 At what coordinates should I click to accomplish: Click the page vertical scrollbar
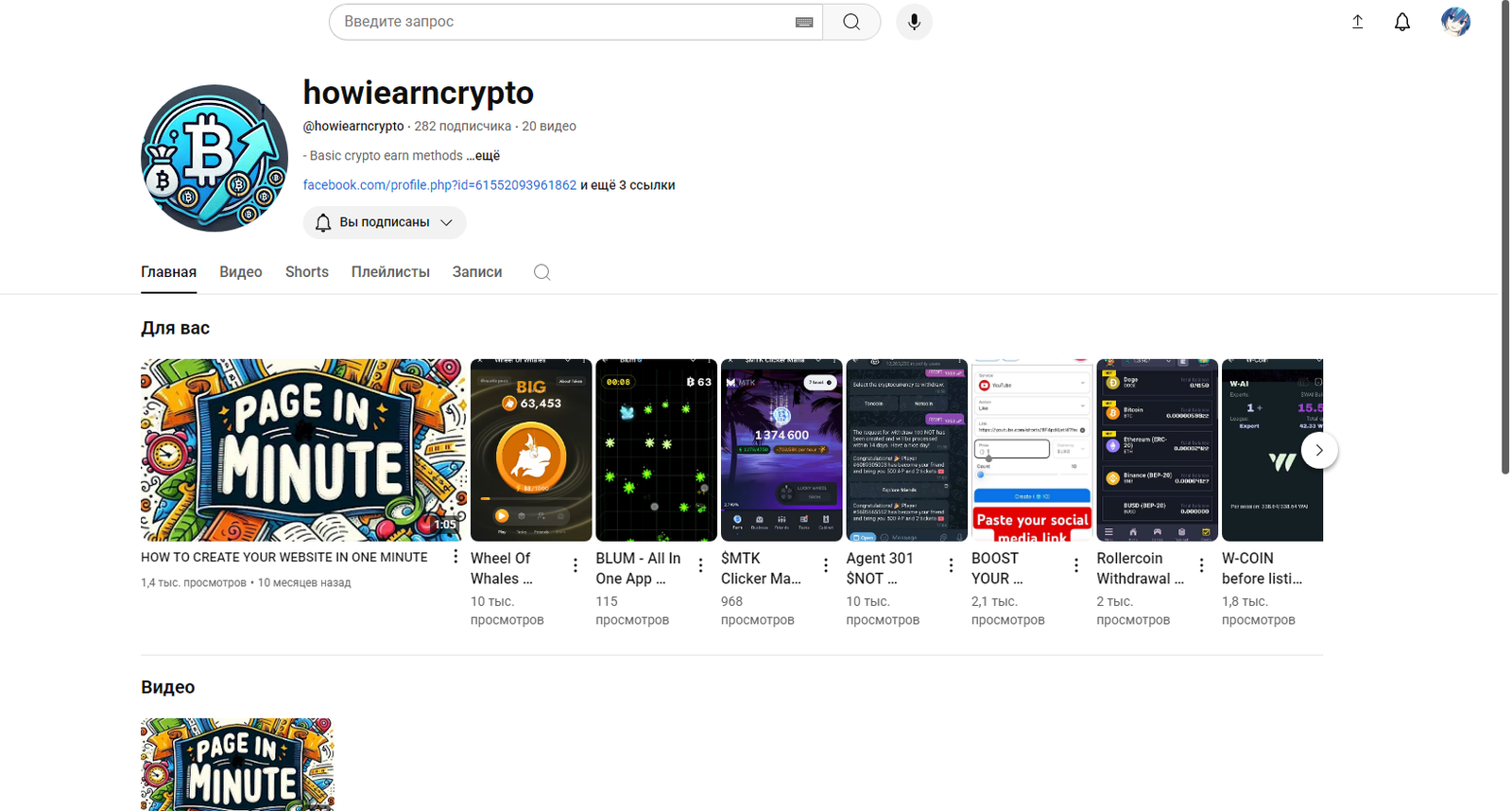pyautogui.click(x=1504, y=236)
